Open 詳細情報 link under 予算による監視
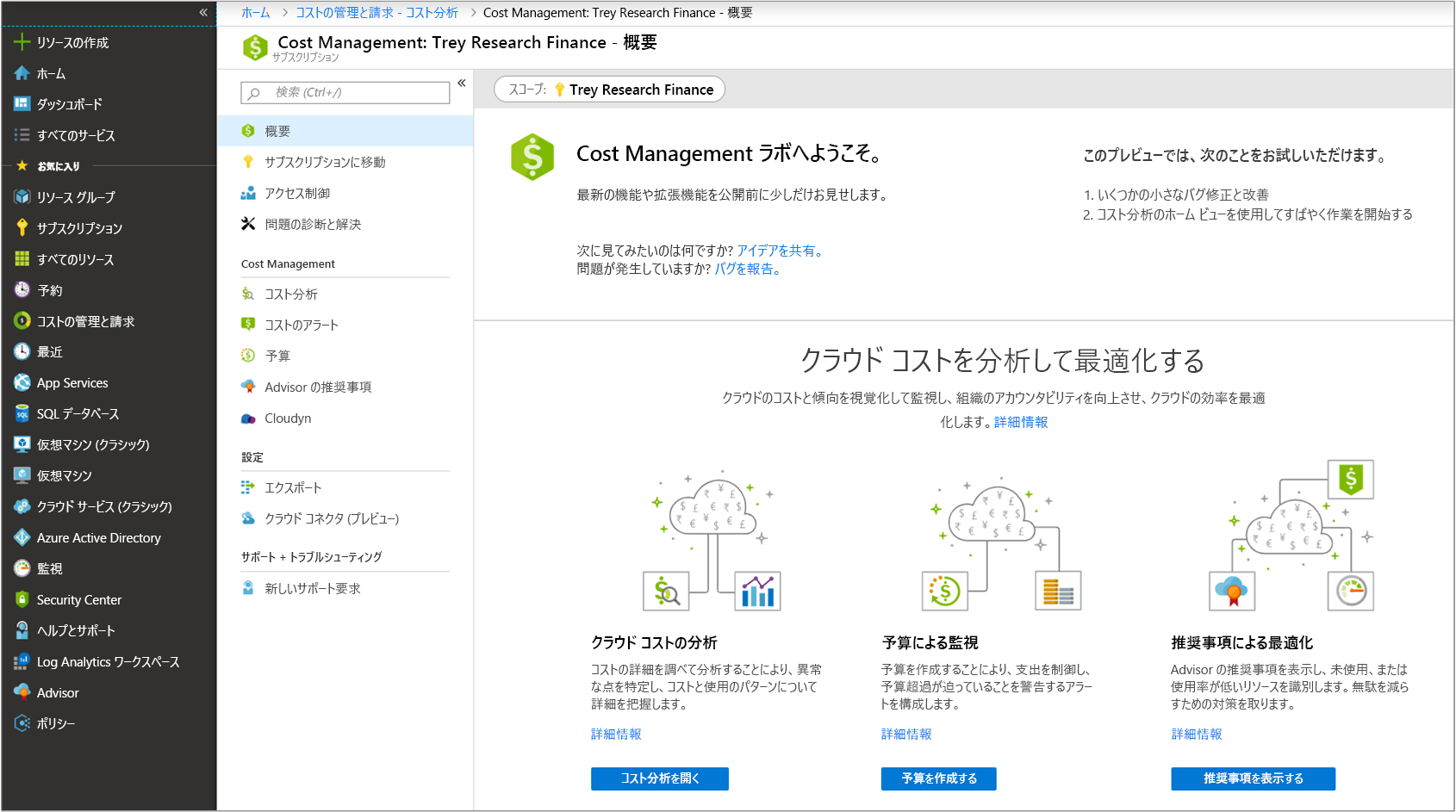The image size is (1456, 812). (906, 735)
